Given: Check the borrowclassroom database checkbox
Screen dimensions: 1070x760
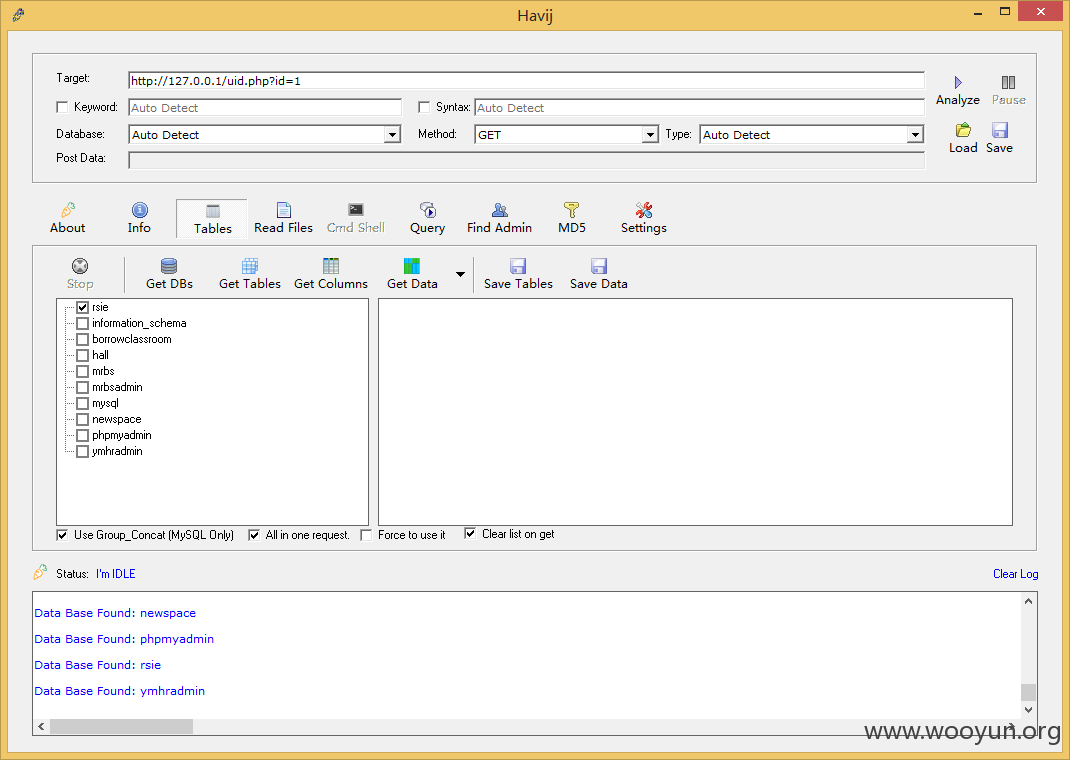Looking at the screenshot, I should click(x=83, y=339).
